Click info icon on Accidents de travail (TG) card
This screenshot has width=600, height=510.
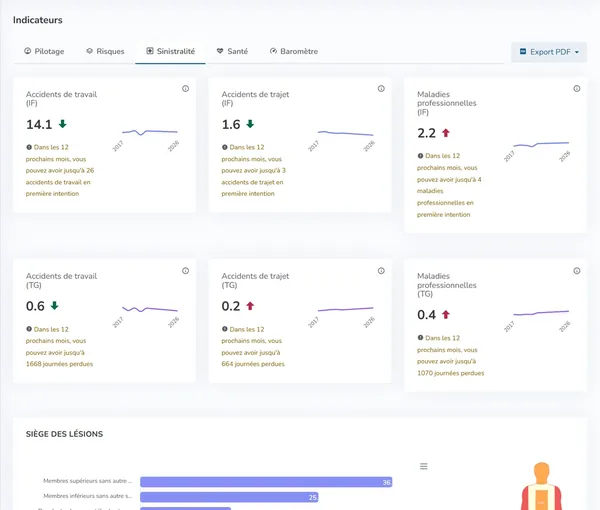[186, 271]
